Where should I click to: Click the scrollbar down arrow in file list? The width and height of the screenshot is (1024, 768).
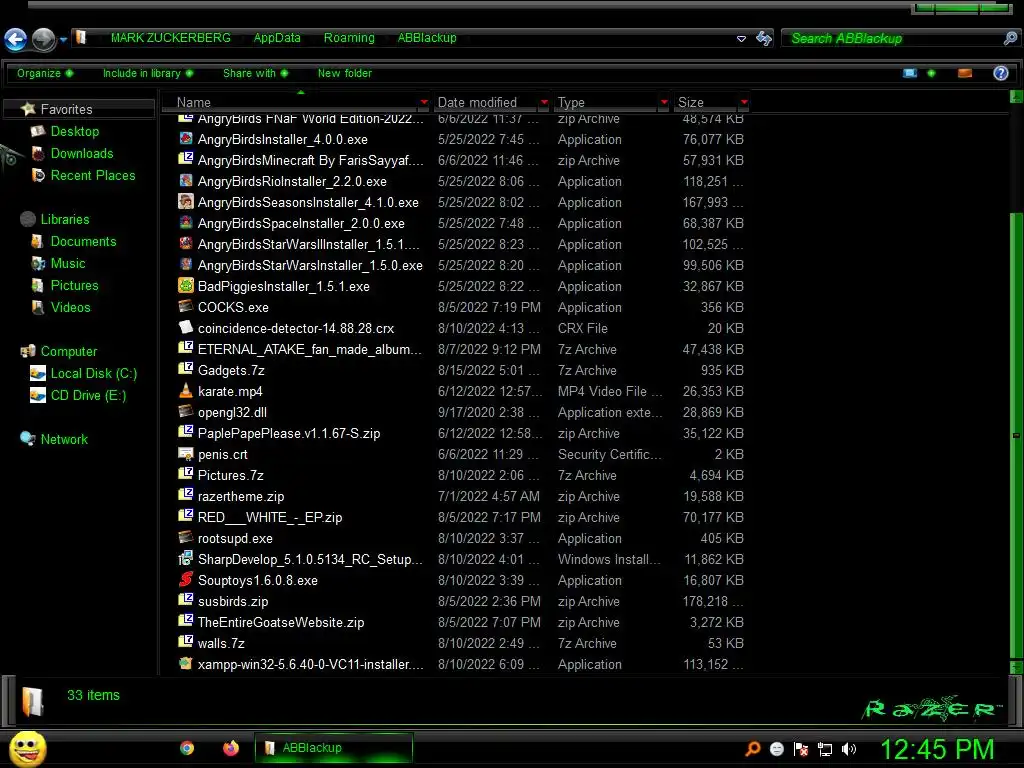point(1016,667)
